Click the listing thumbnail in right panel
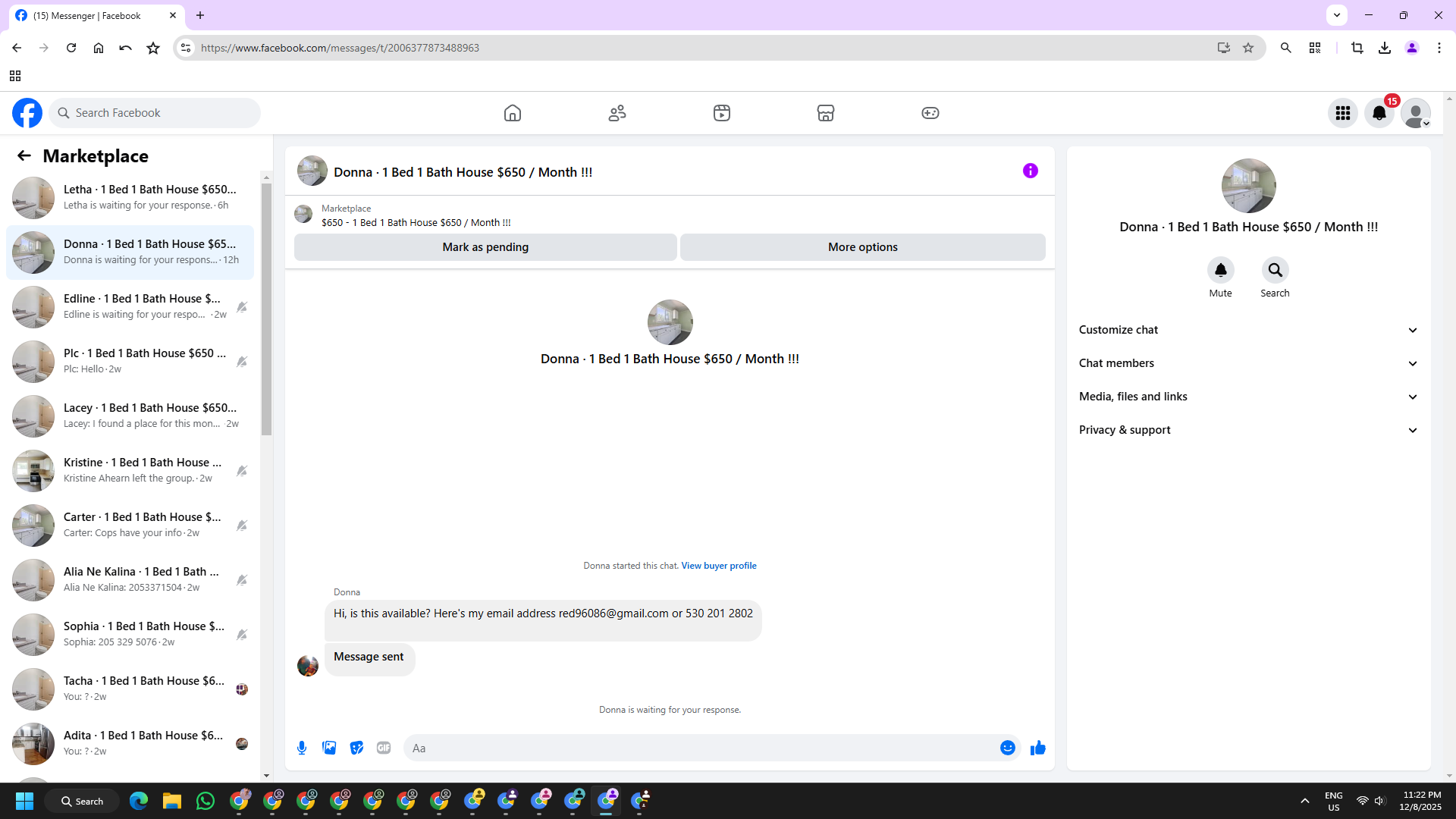 pos(1248,186)
